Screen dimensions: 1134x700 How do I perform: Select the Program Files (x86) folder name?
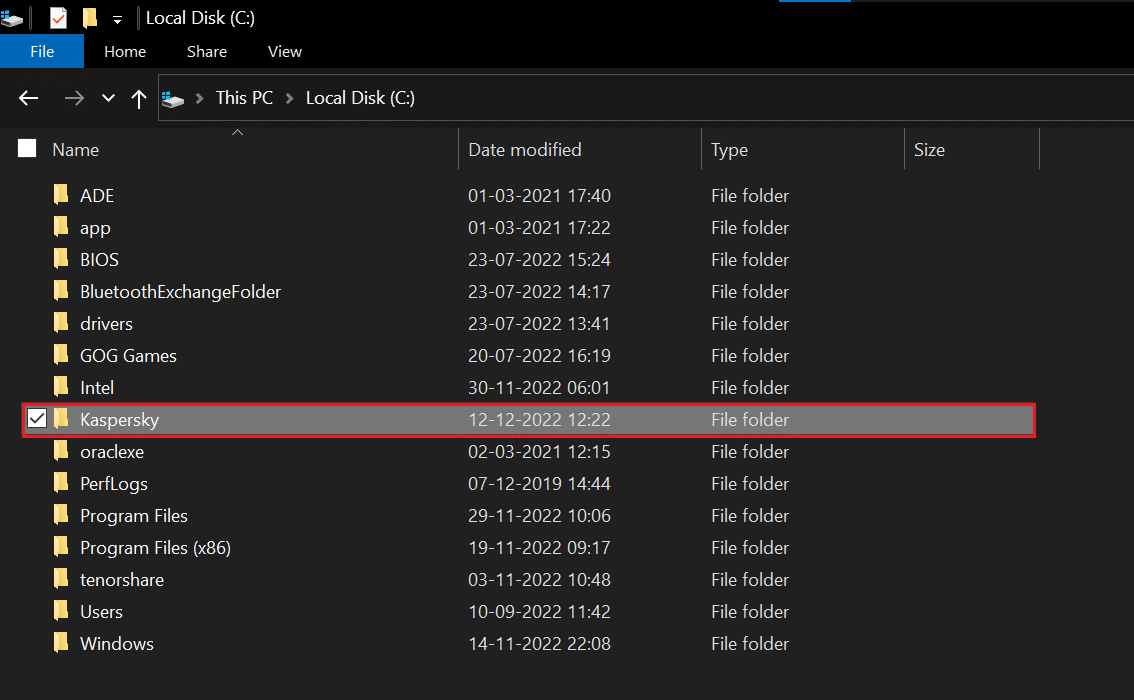[x=155, y=548]
